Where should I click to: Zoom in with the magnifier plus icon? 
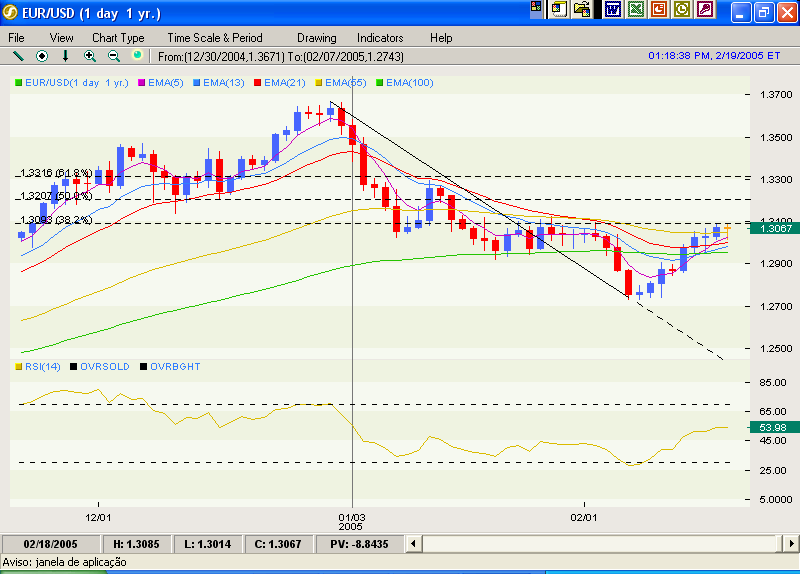point(90,56)
